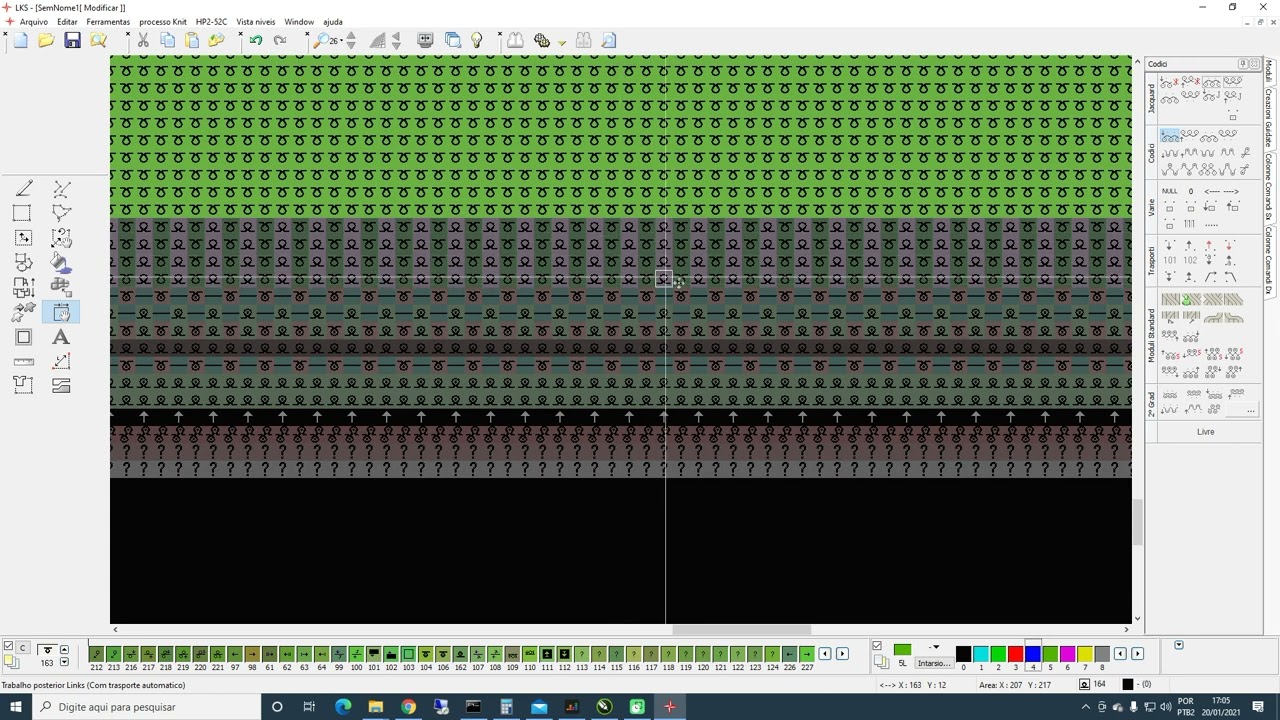Open the gears processing icon in the toolbar
This screenshot has width=1280, height=720.
542,40
